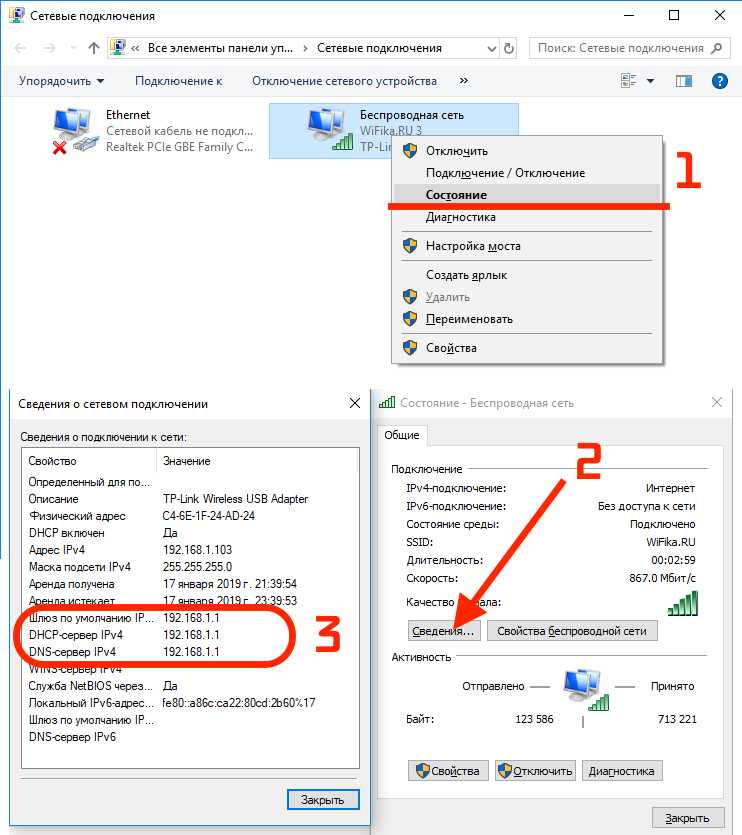Click Свойства беспроводной сети button
Screen dimensions: 742x835
(x=572, y=631)
